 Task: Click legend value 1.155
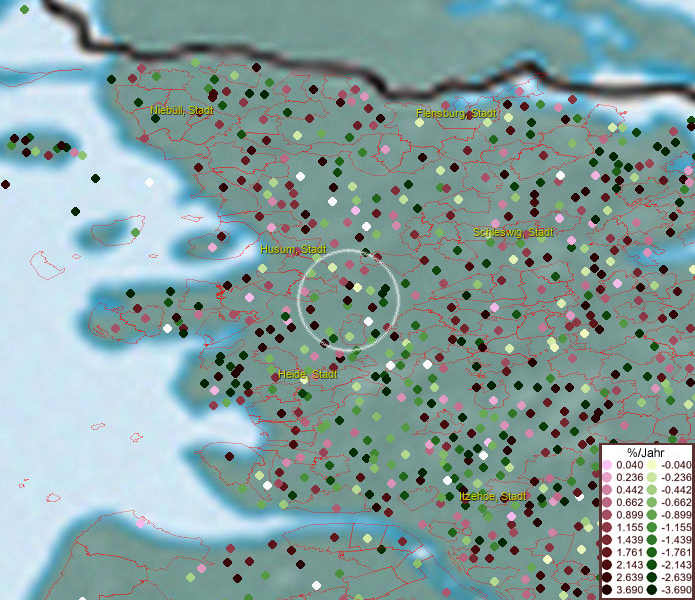point(629,527)
